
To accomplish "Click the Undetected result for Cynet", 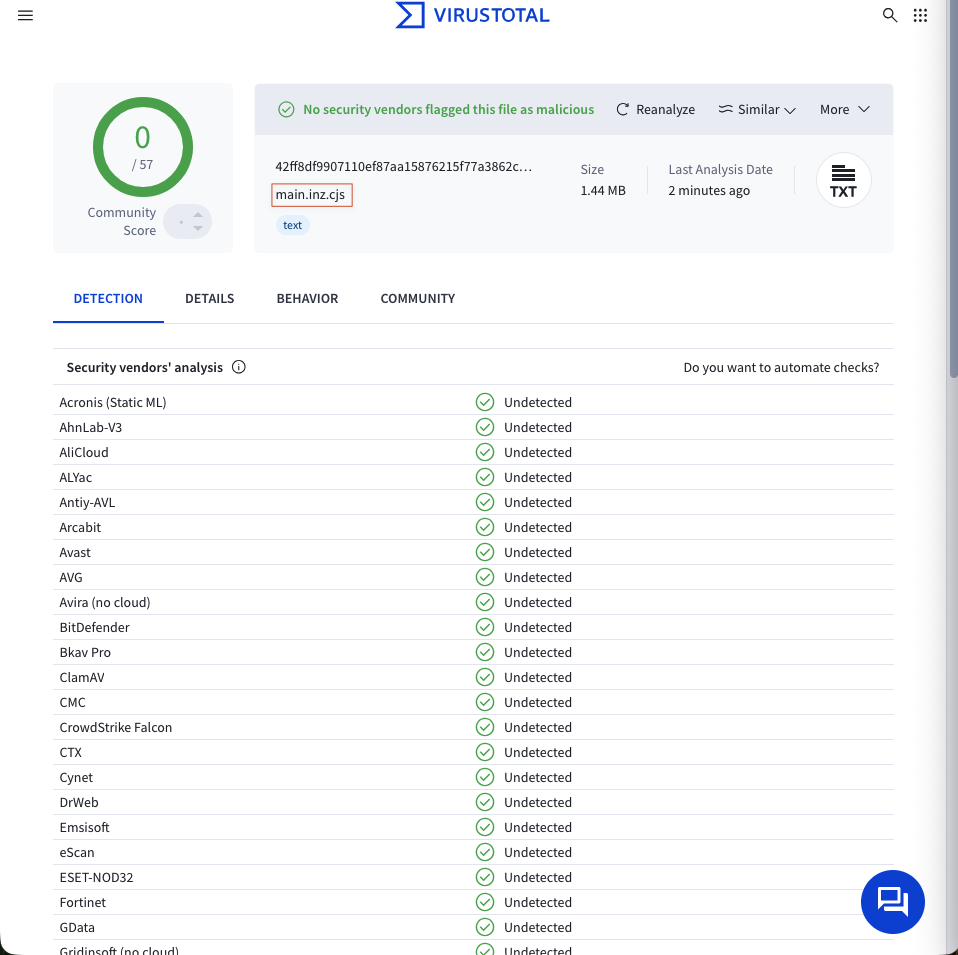I will 538,777.
